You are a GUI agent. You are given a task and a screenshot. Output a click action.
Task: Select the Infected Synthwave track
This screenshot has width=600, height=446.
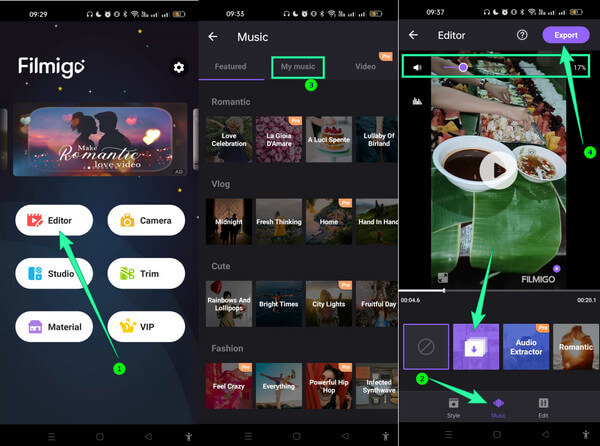point(377,386)
